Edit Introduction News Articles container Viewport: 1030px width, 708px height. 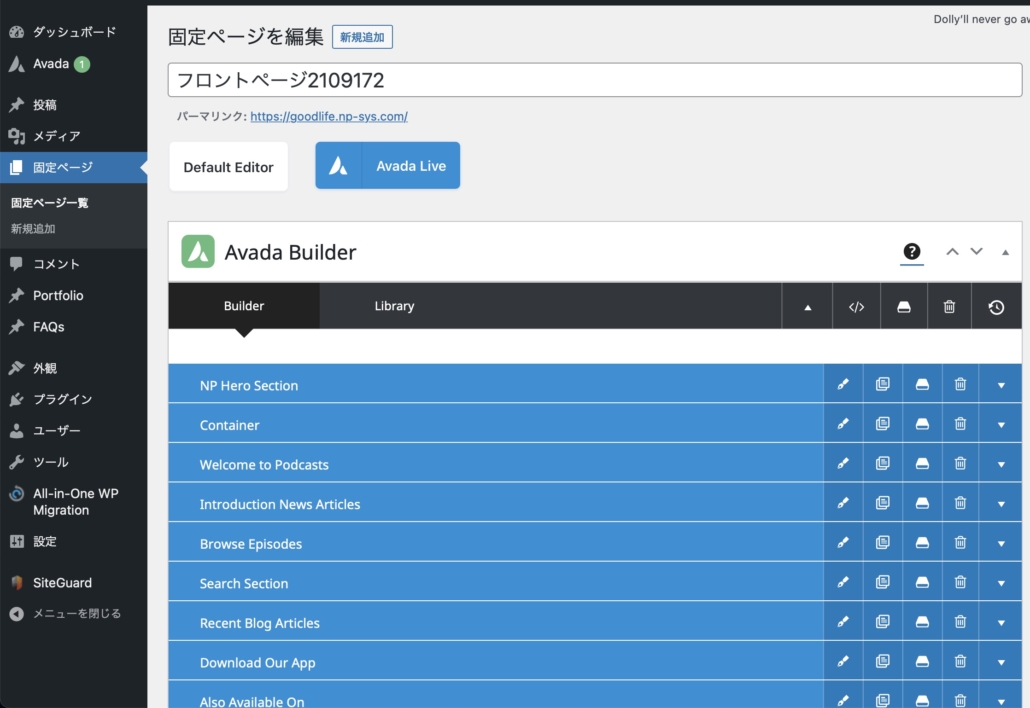[843, 502]
